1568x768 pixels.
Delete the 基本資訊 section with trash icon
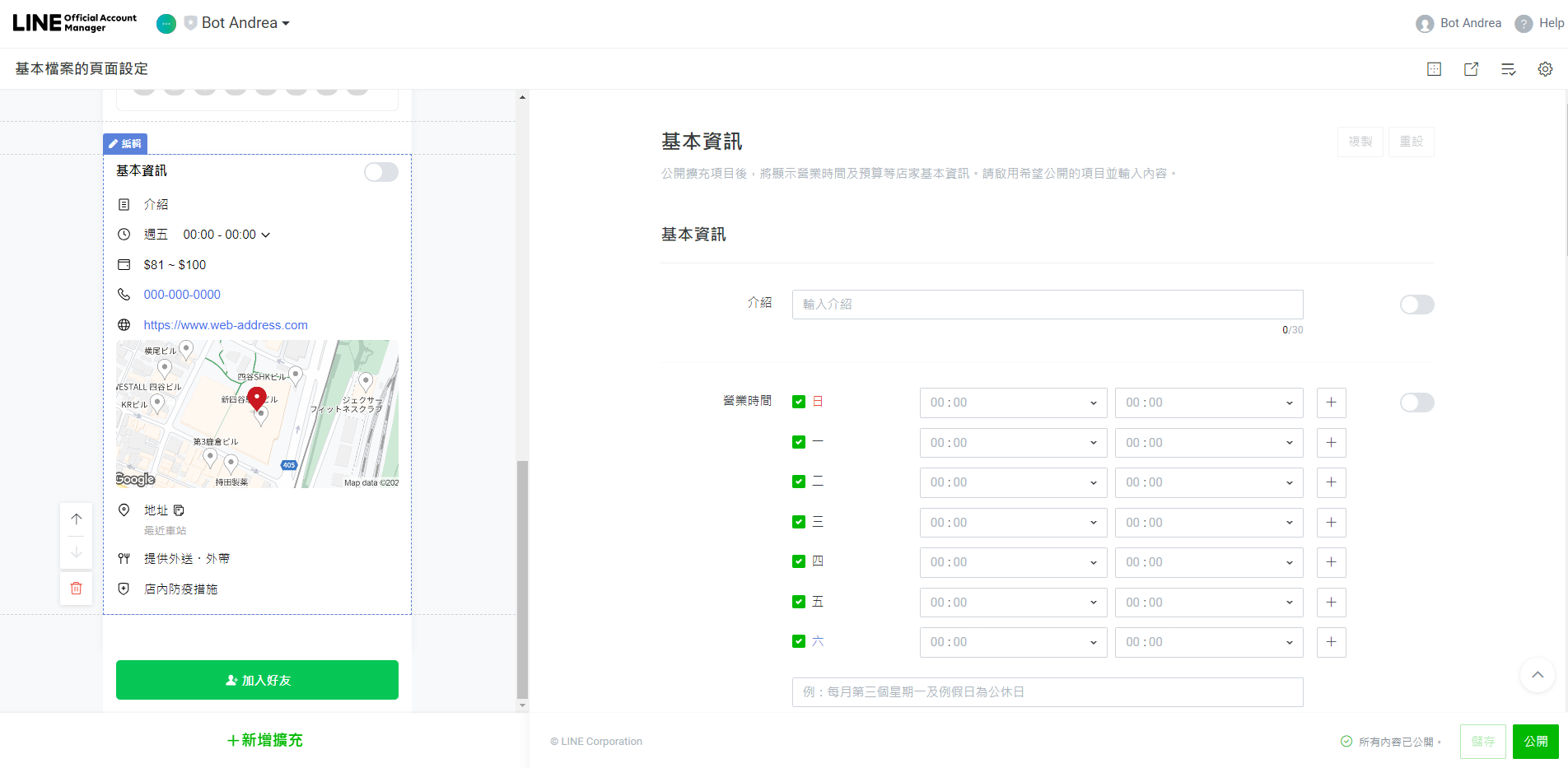click(x=76, y=588)
